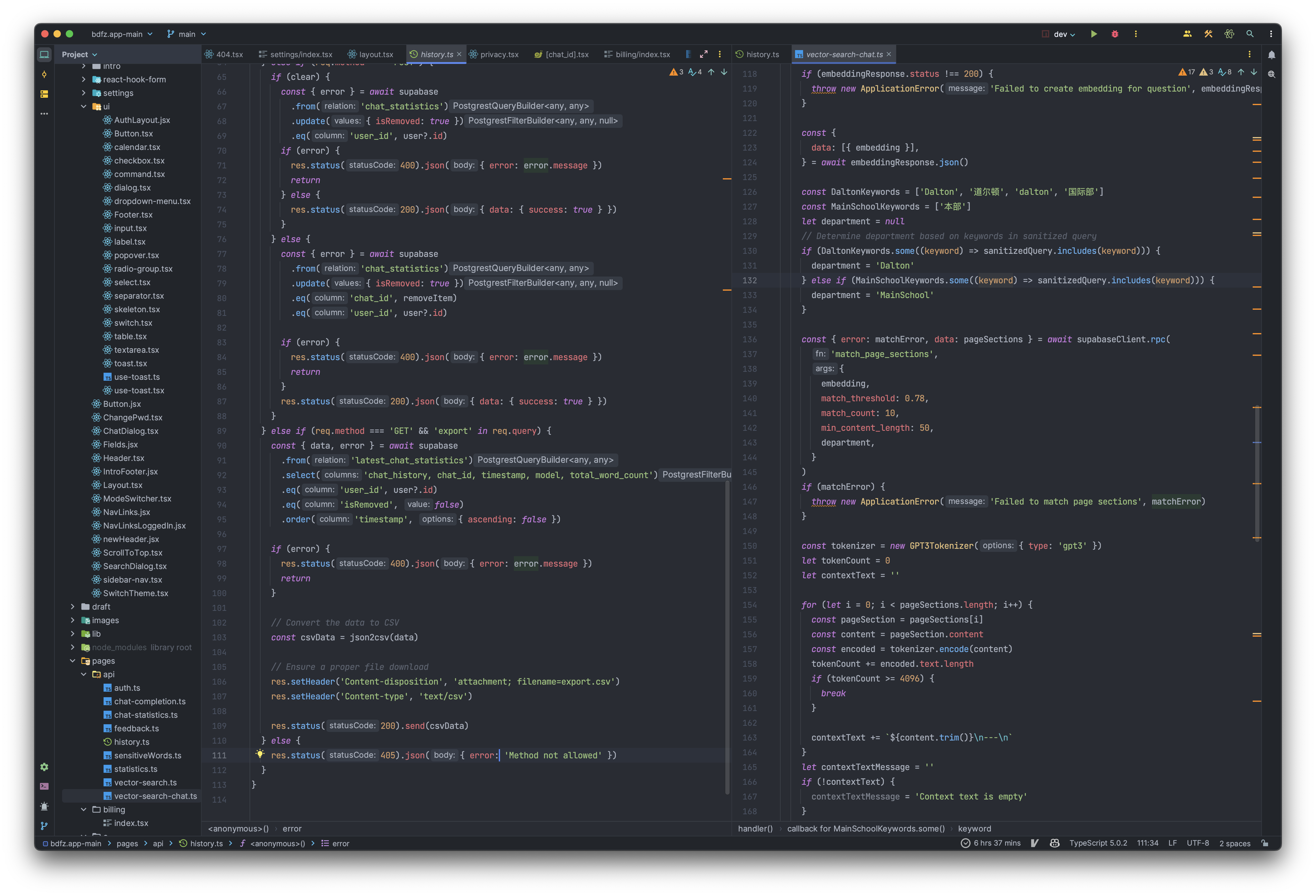The width and height of the screenshot is (1316, 896).
Task: Toggle read-only lock in status bar
Action: [1265, 843]
